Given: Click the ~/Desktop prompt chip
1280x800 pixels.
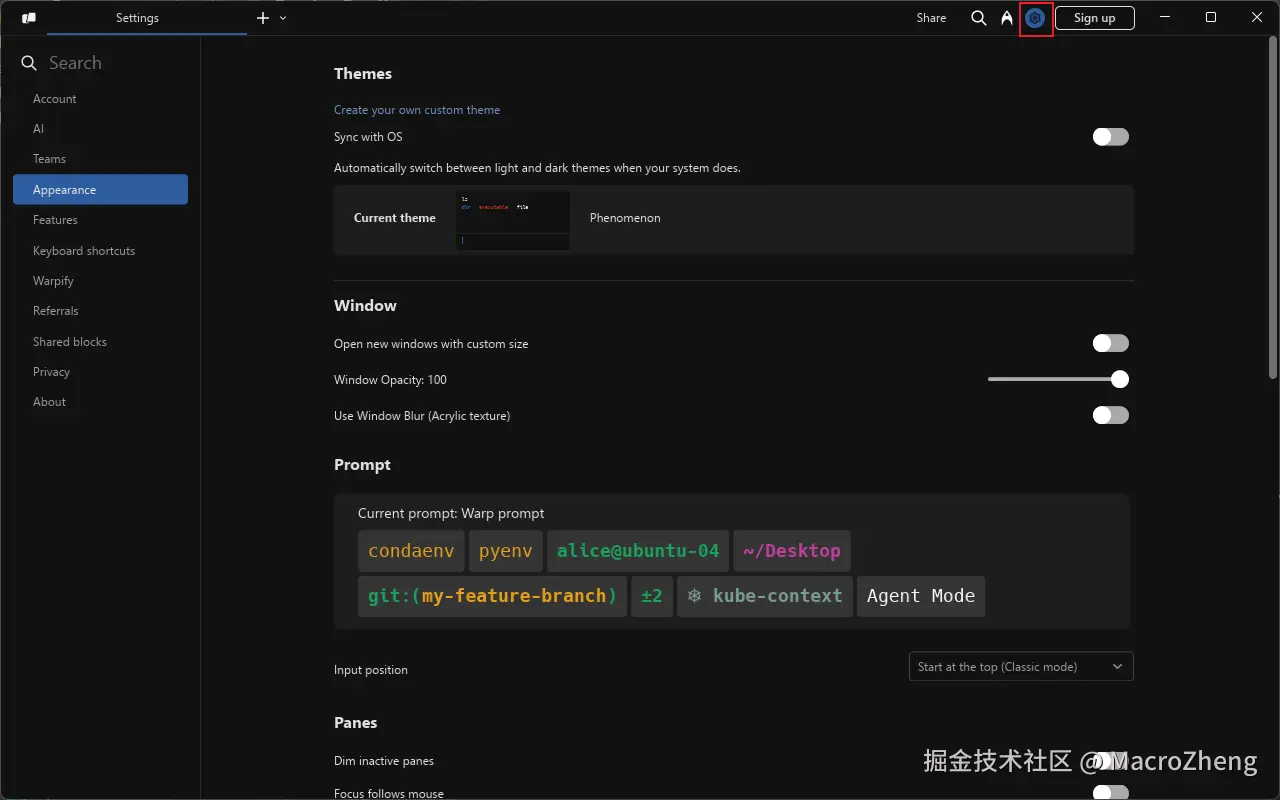Looking at the screenshot, I should tap(792, 551).
